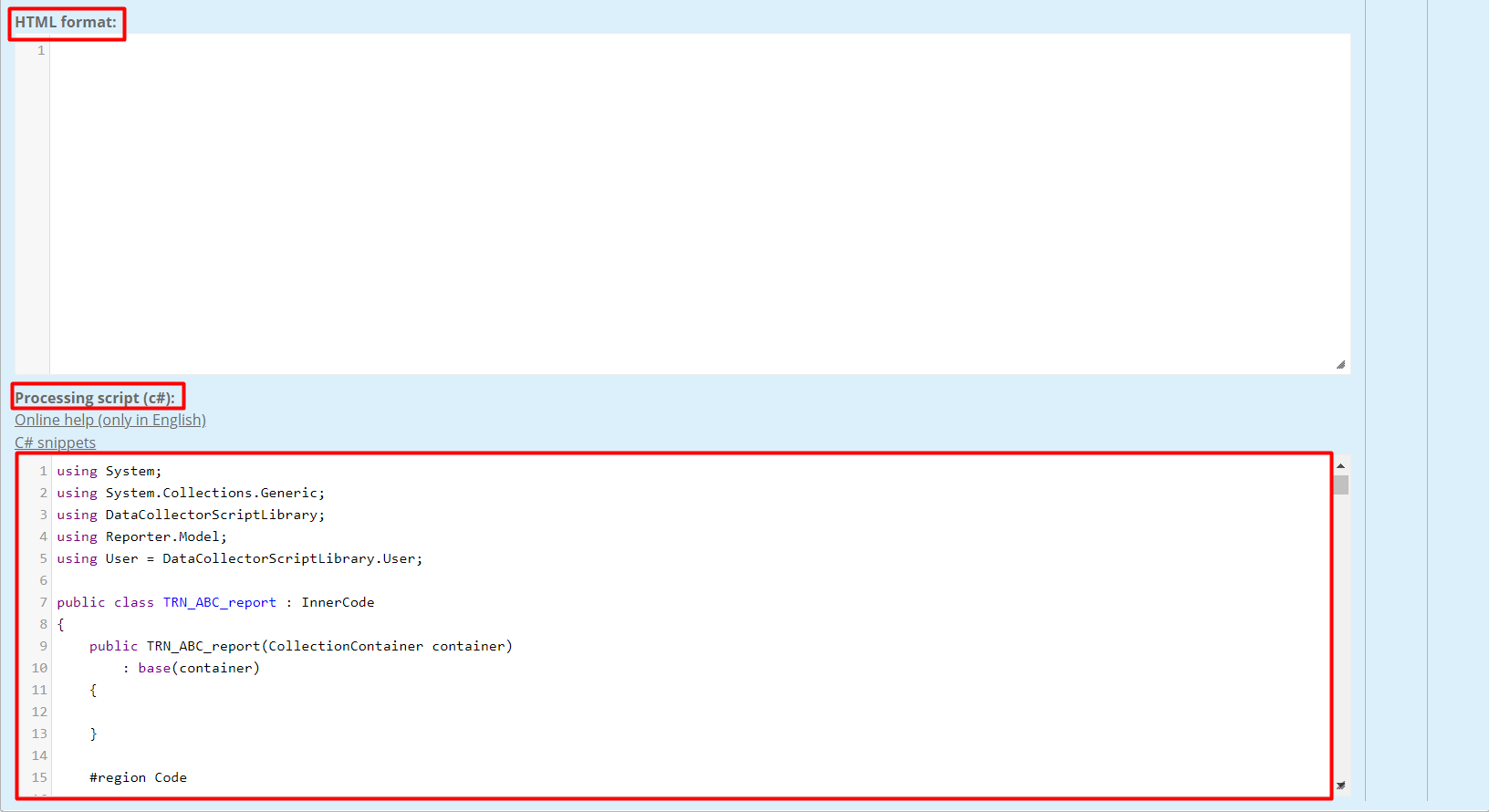Click 'InnerCode' base class in code
This screenshot has width=1489, height=812.
coord(338,602)
